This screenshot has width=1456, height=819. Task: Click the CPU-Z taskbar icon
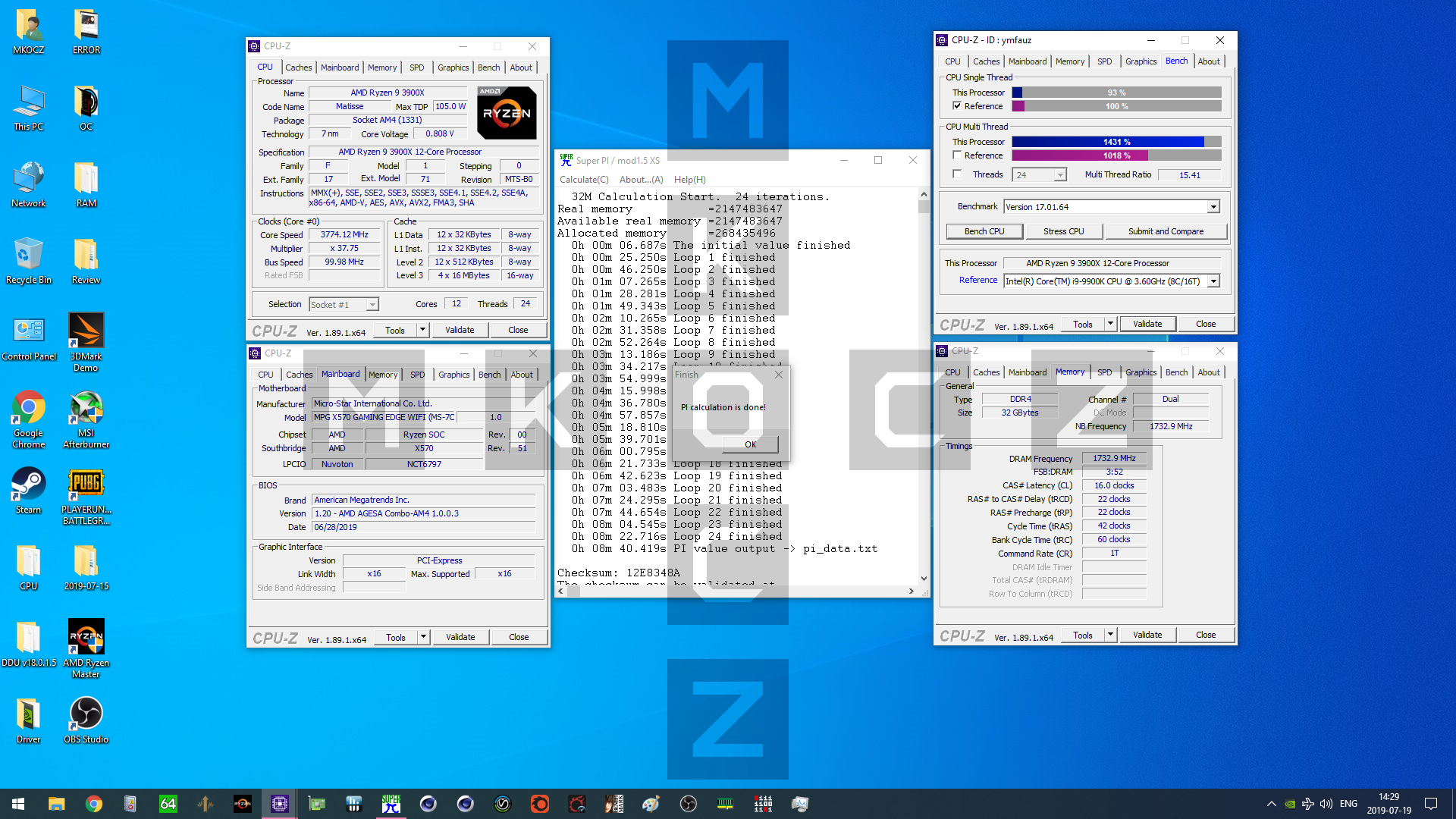[279, 804]
